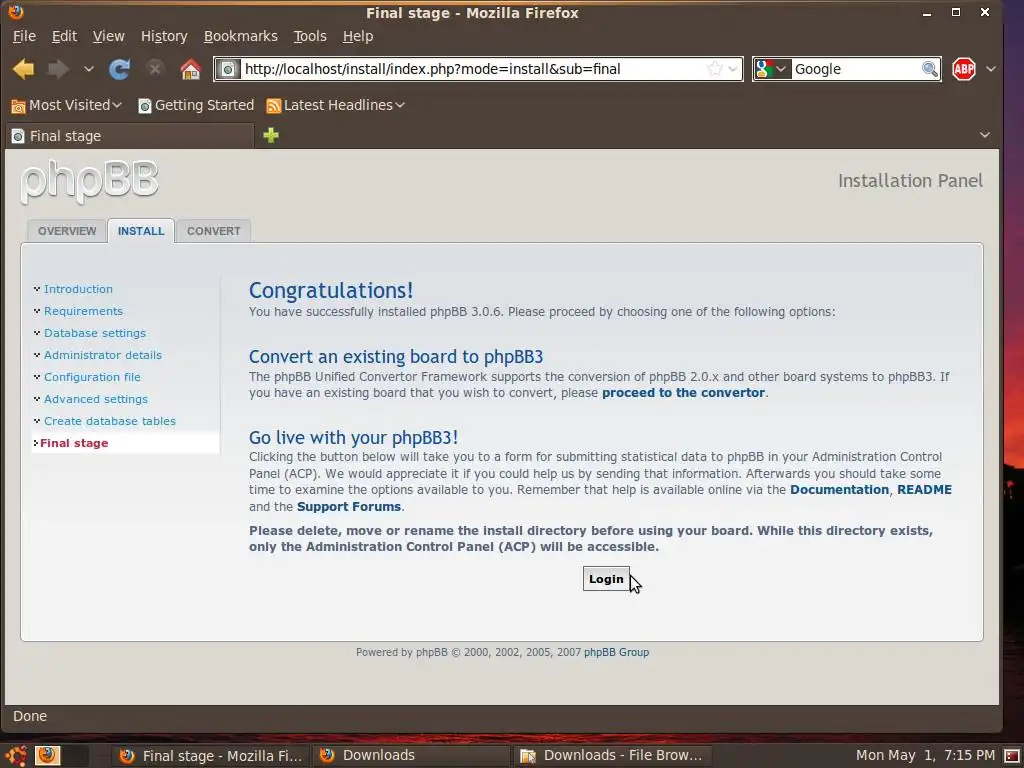1024x768 pixels.
Task: Click the clock showing Mon May 1
Action: click(925, 756)
